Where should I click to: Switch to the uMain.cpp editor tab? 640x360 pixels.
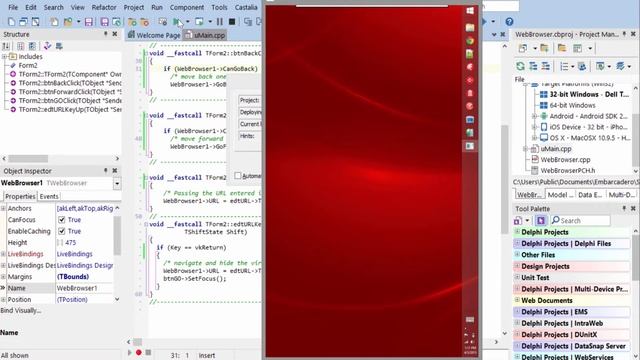205,35
